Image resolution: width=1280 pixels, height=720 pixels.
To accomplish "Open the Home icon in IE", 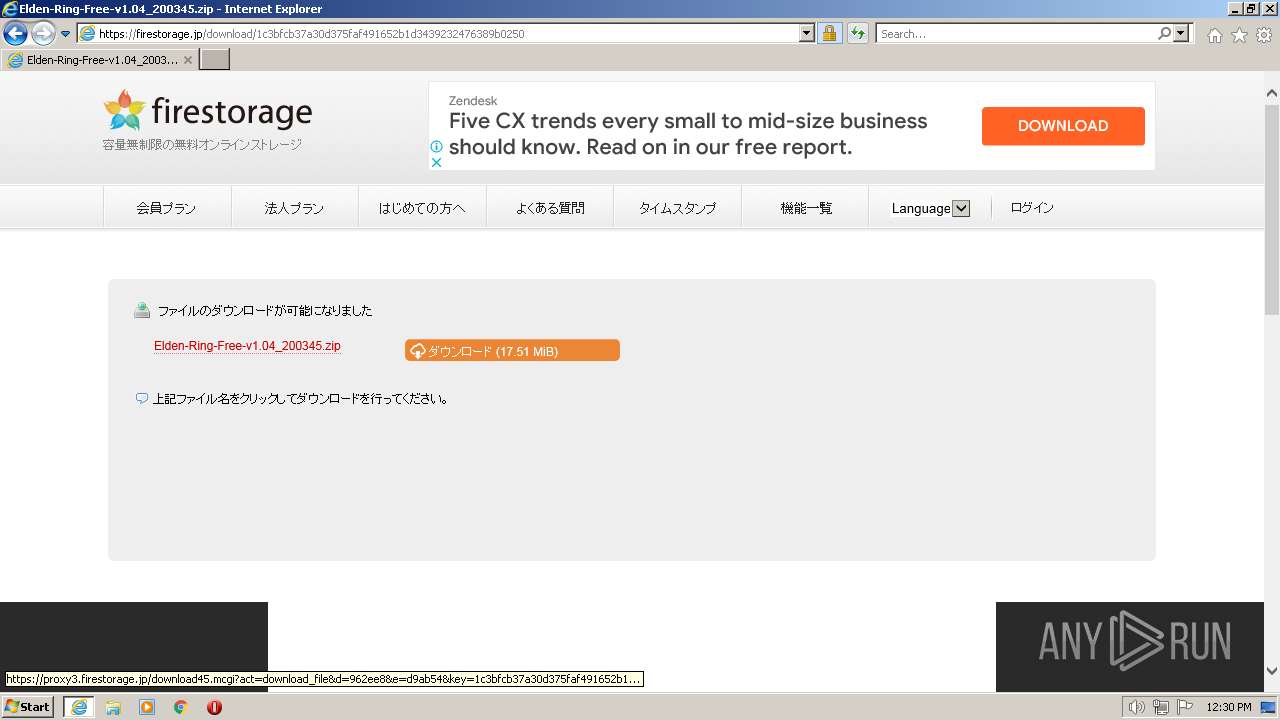I will pos(1214,35).
